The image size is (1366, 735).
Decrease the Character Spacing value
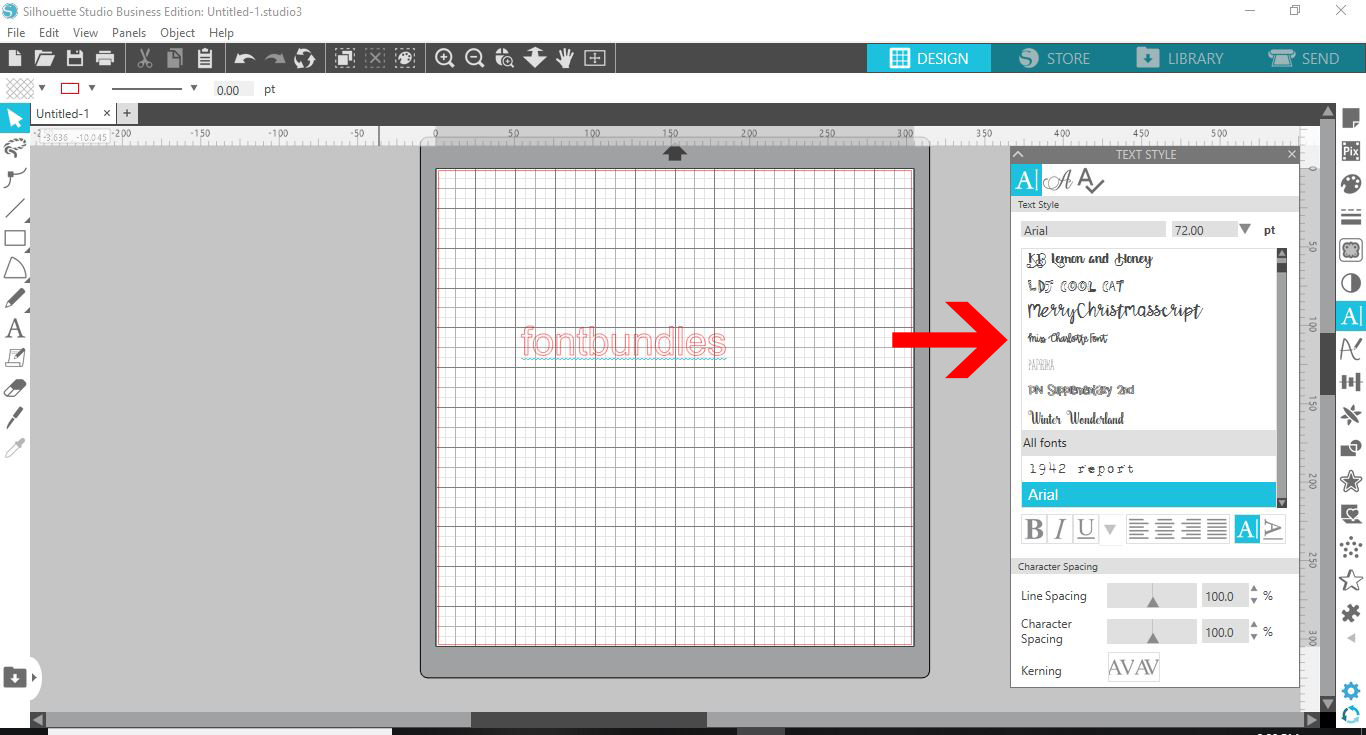click(1254, 638)
